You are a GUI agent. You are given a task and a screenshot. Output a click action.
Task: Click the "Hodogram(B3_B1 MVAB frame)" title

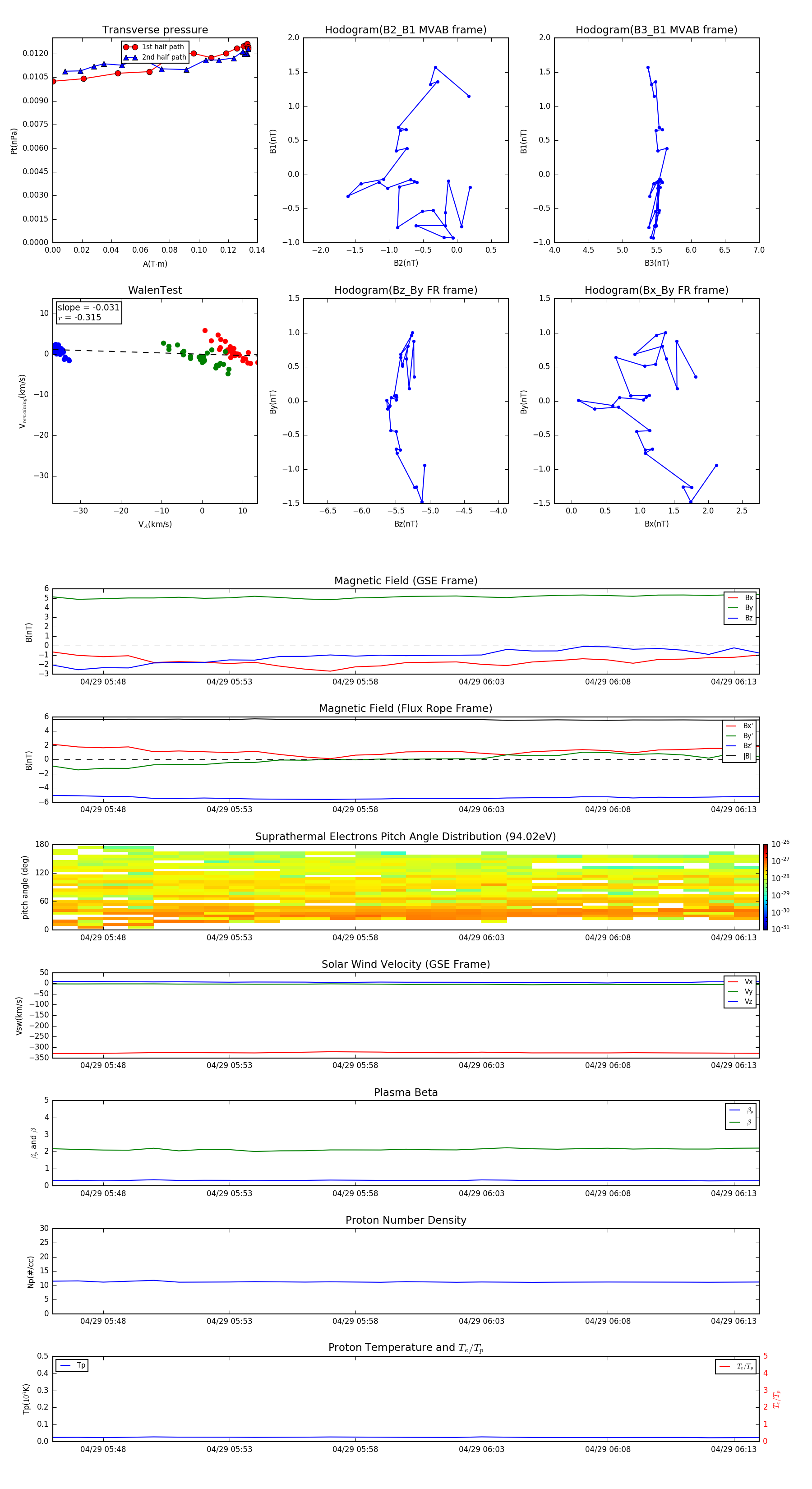pyautogui.click(x=656, y=30)
